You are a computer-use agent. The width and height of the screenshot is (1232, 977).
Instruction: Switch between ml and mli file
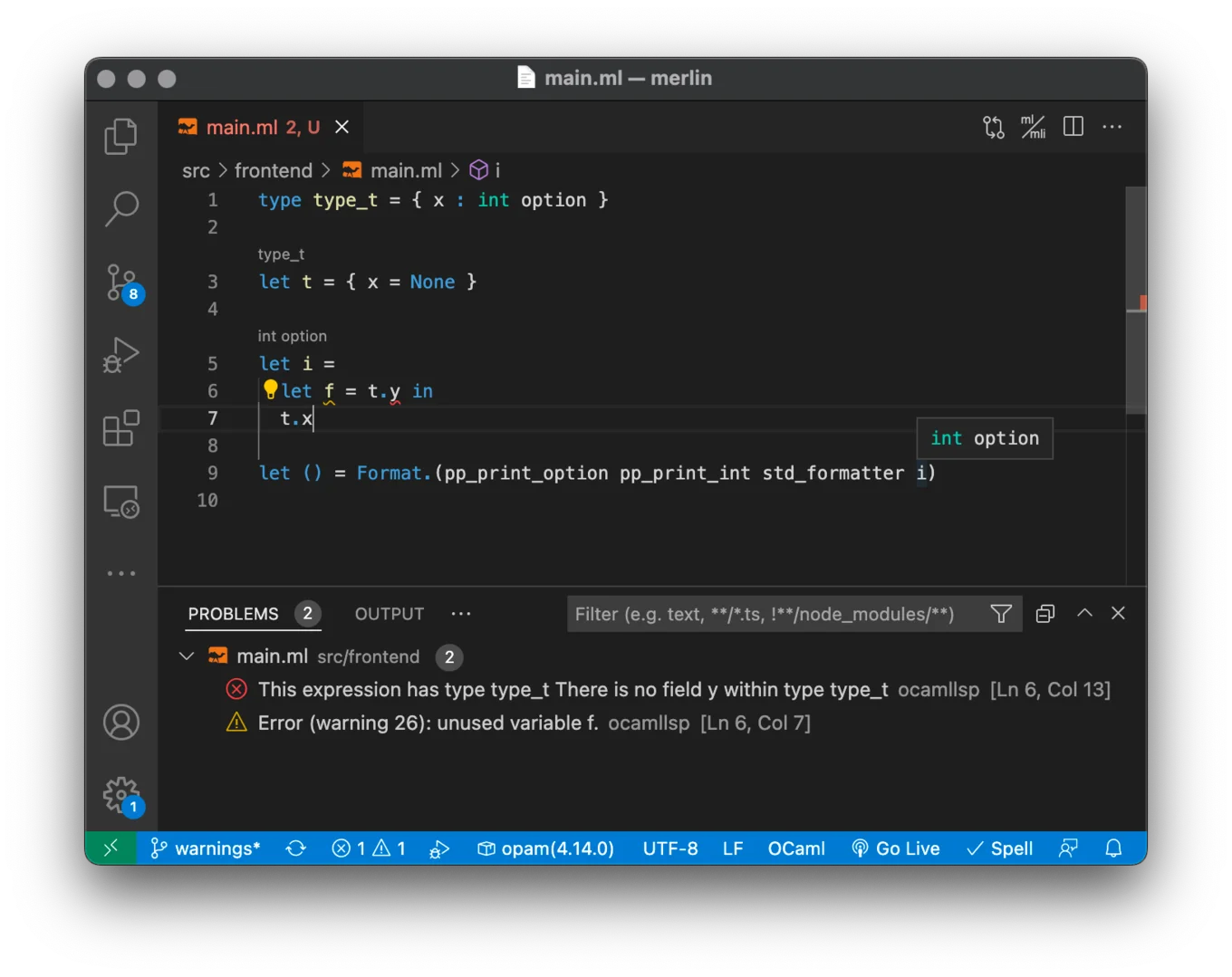pos(1033,127)
